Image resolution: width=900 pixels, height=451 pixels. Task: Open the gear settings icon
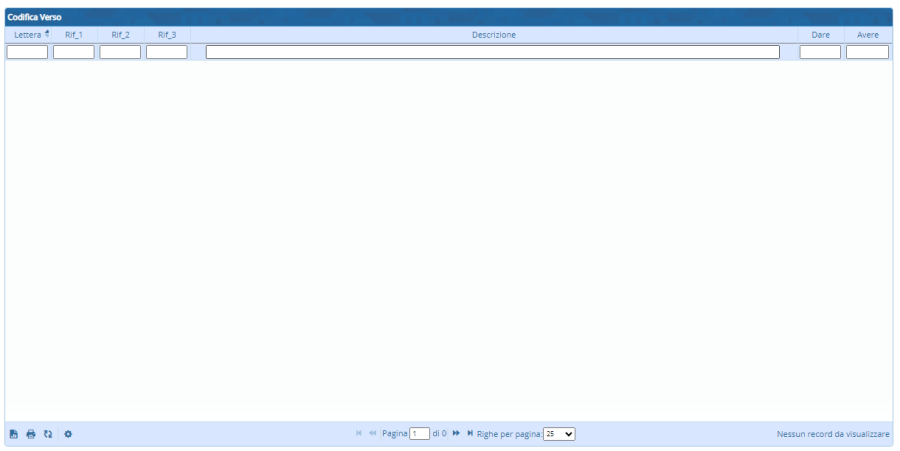[x=68, y=434]
